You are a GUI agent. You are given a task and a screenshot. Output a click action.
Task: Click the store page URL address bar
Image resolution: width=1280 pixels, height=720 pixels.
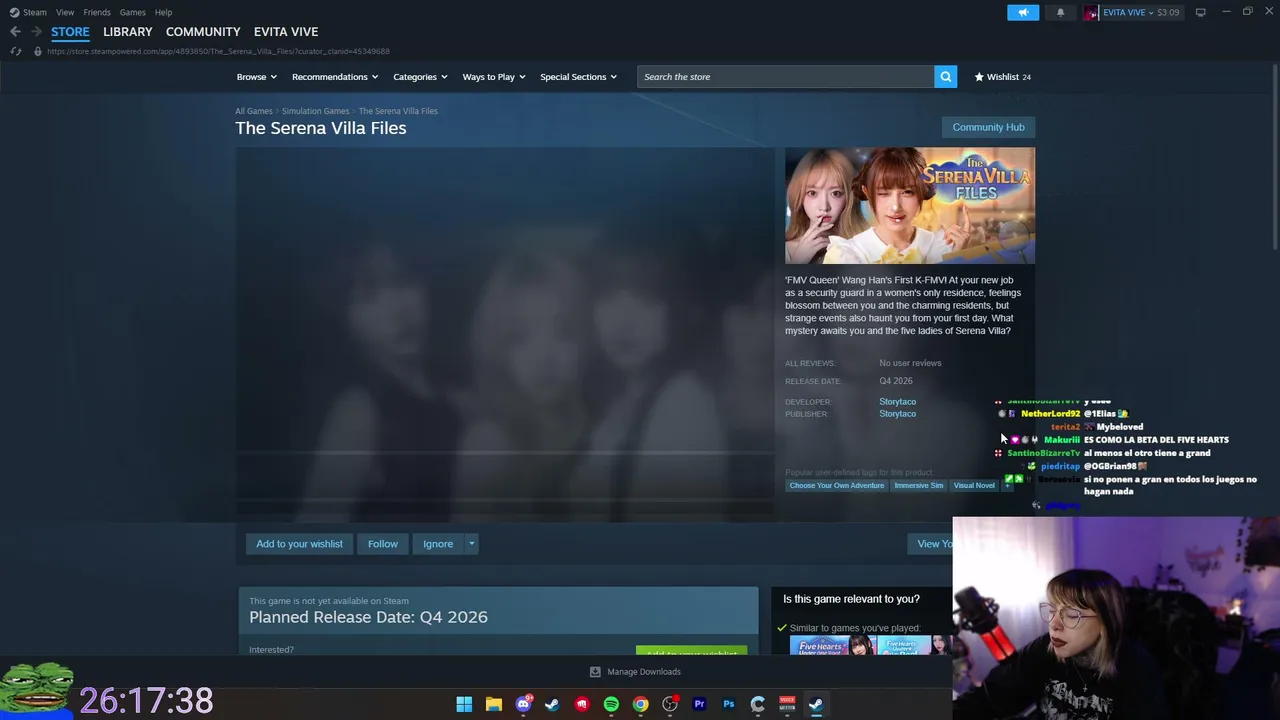tap(218, 51)
